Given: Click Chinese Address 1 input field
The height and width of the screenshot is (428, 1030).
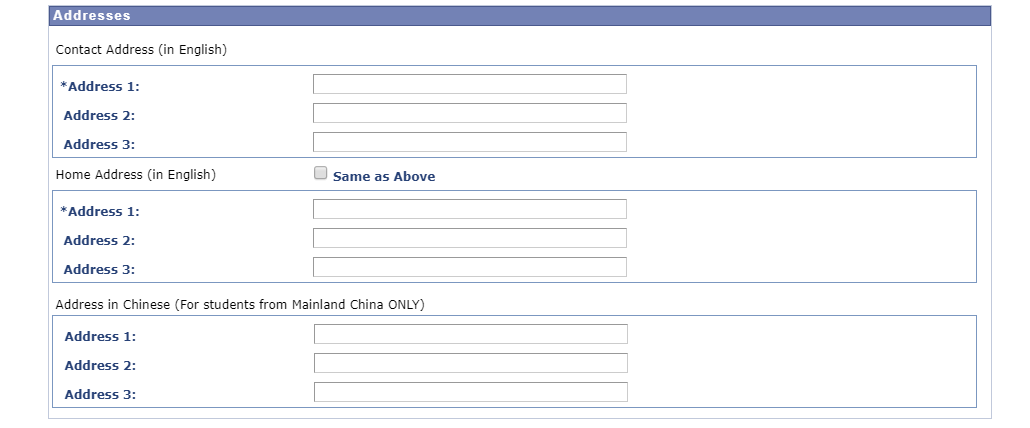Looking at the screenshot, I should point(470,334).
